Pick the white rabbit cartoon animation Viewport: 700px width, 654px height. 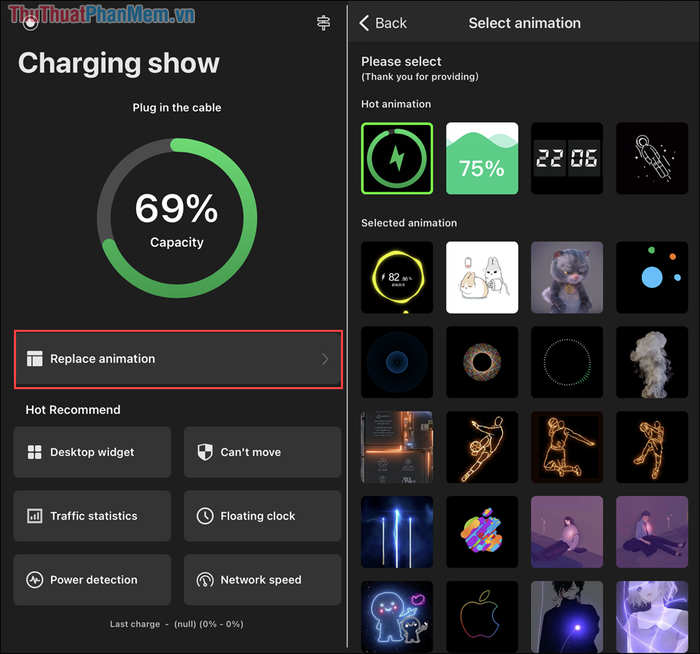tap(482, 278)
